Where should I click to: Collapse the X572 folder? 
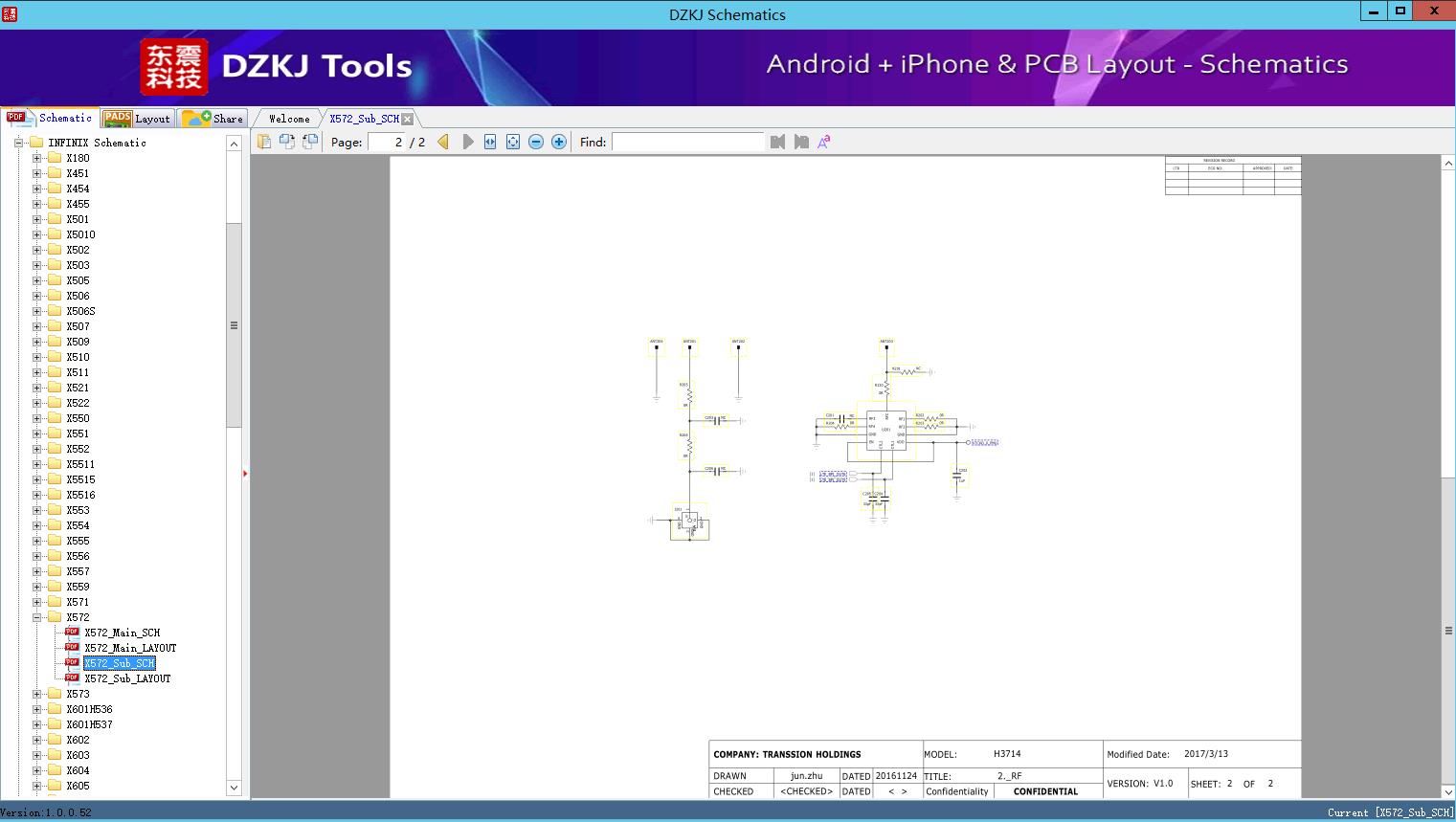[x=37, y=617]
